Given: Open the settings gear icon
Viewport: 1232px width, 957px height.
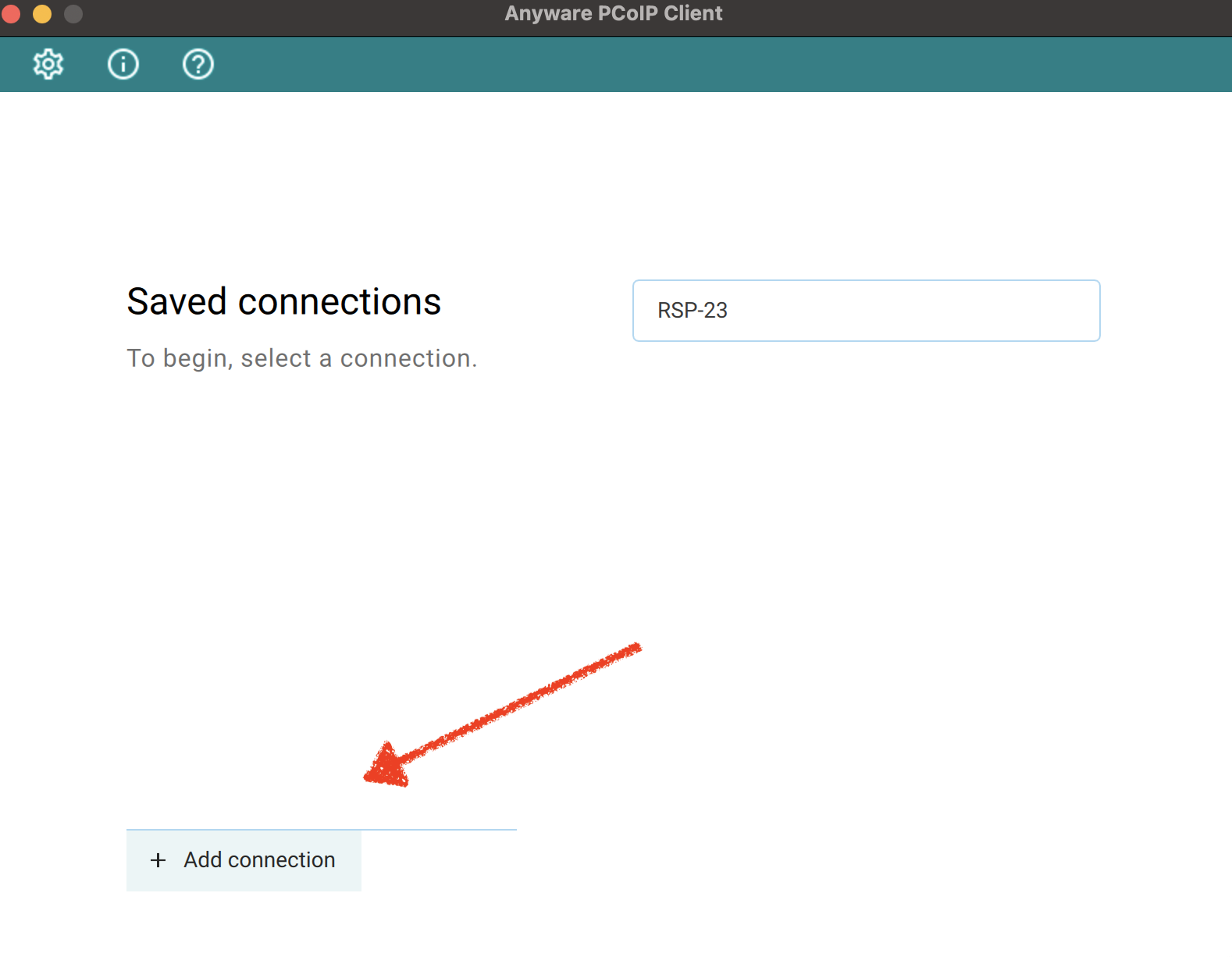Looking at the screenshot, I should [x=48, y=64].
